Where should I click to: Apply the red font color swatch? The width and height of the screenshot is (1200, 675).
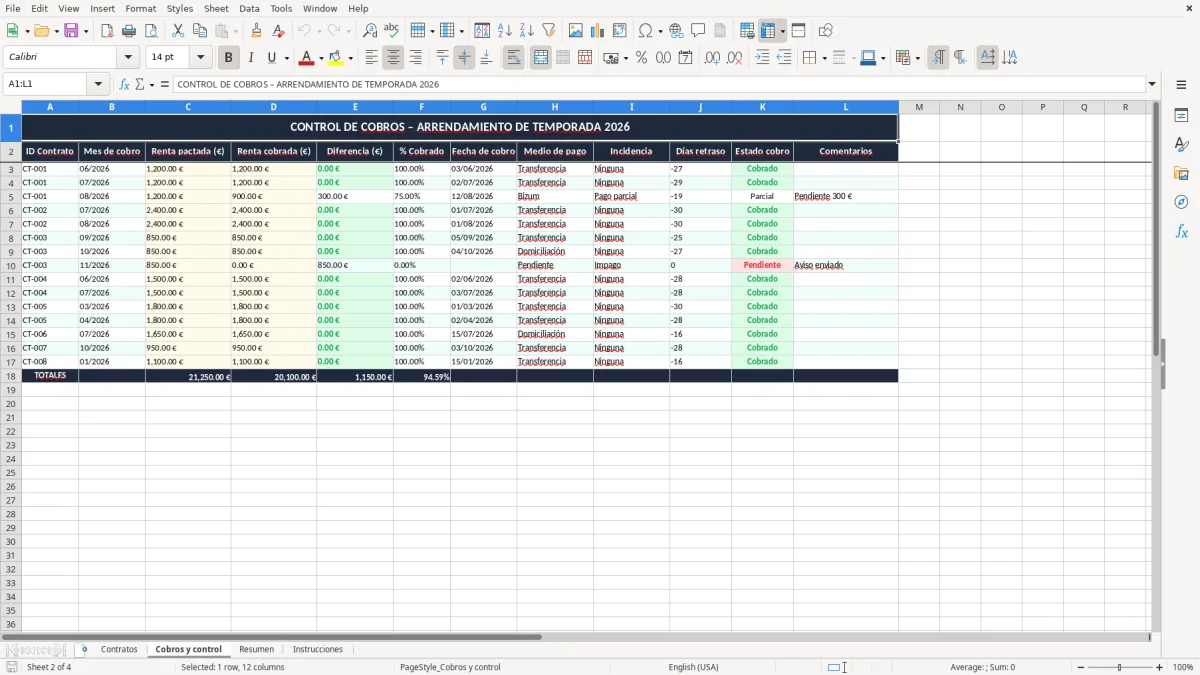click(x=307, y=58)
